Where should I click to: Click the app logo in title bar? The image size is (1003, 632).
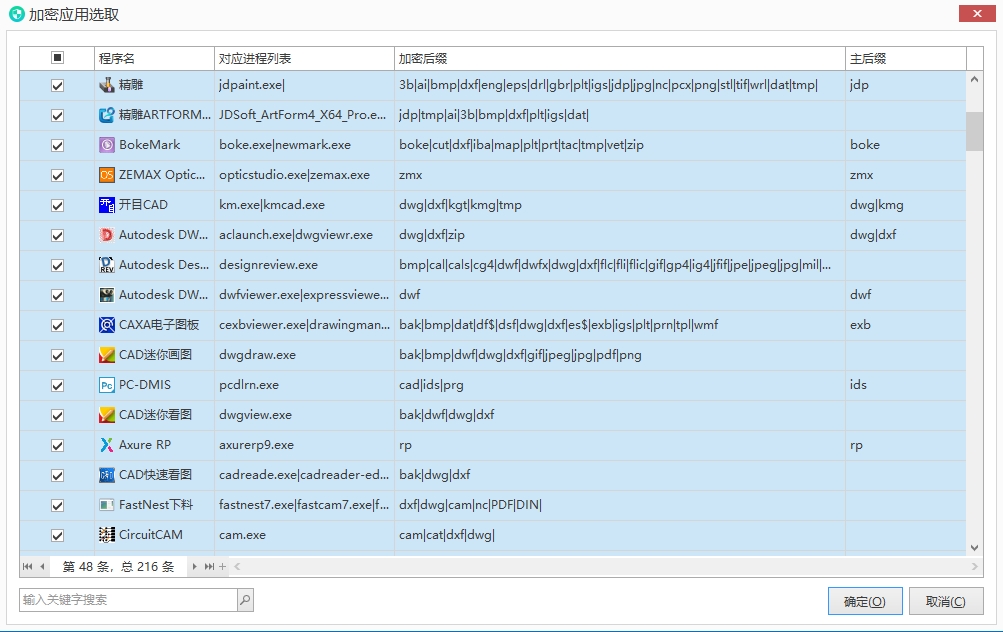pos(17,14)
